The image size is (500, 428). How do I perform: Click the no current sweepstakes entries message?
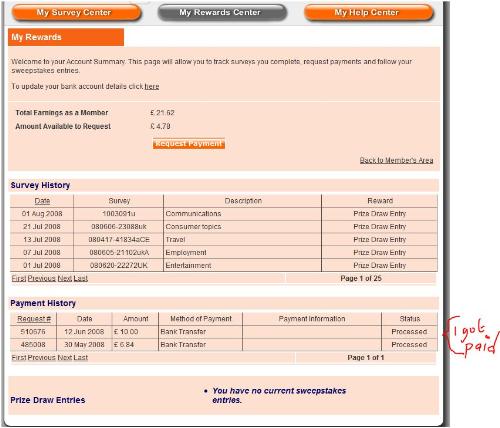[x=279, y=395]
